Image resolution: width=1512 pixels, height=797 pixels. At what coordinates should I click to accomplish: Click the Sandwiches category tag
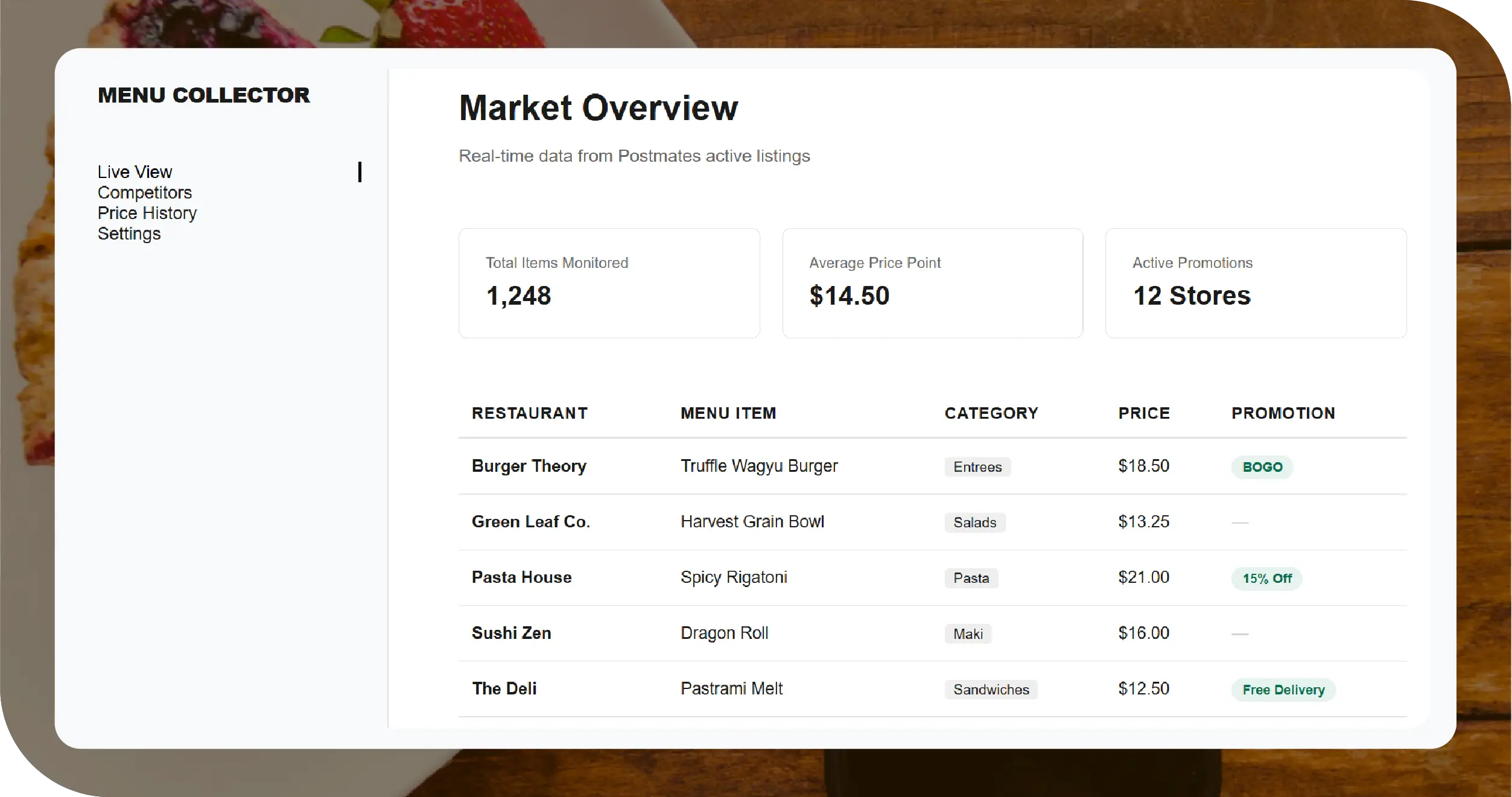point(991,690)
